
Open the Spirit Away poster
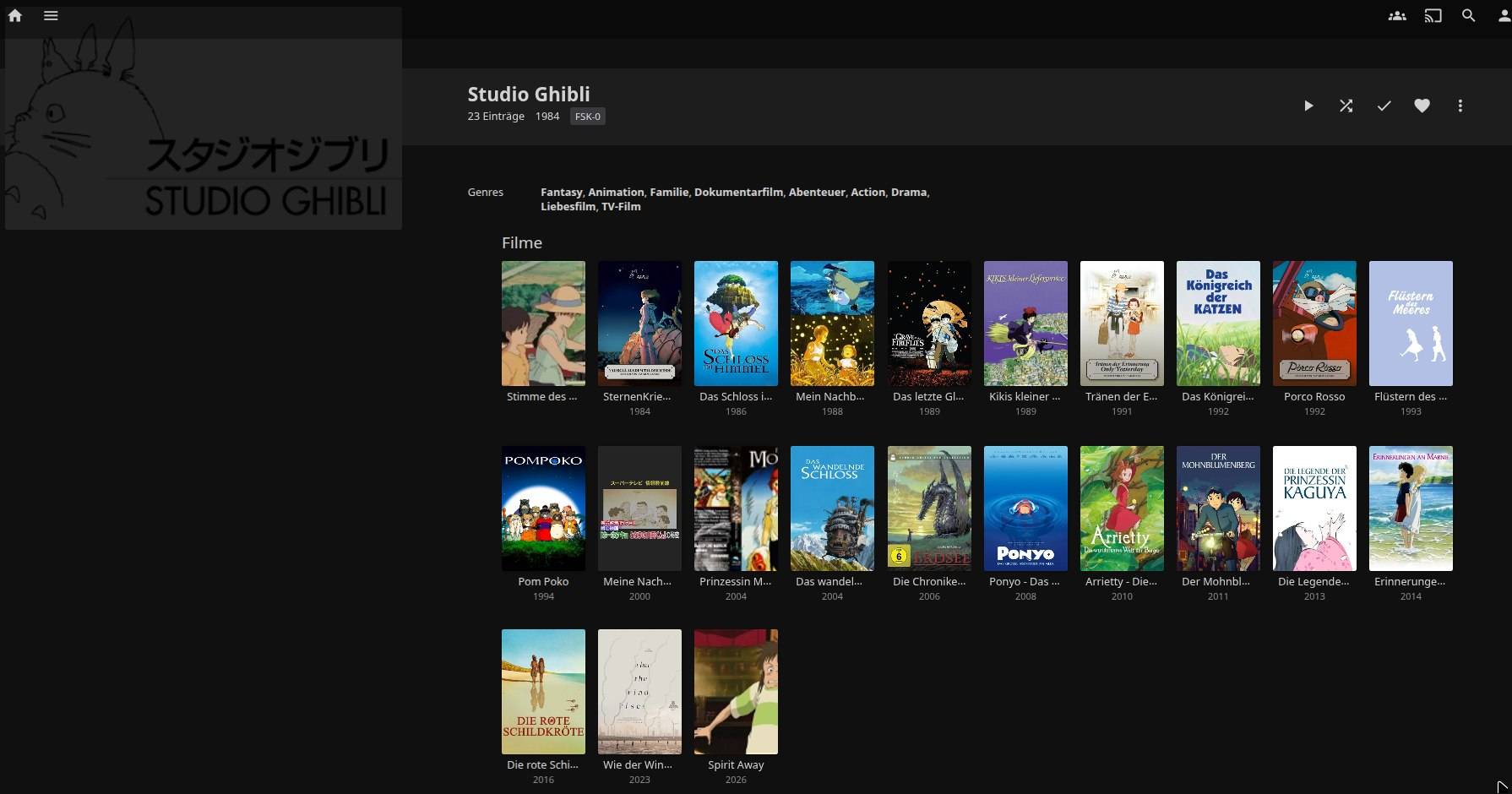coord(736,692)
